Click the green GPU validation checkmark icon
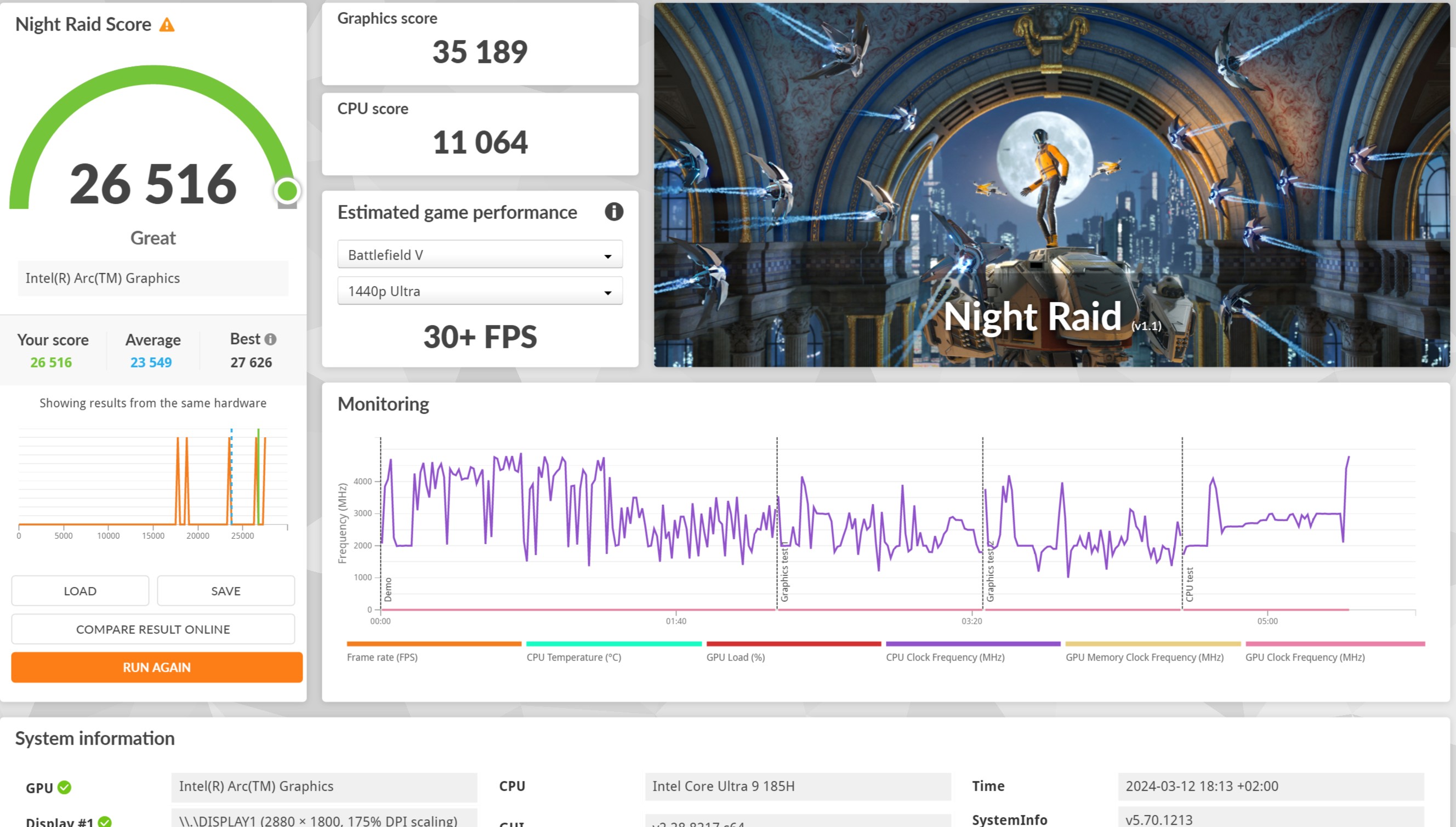Screen dimensions: 1456x827 pos(65,787)
